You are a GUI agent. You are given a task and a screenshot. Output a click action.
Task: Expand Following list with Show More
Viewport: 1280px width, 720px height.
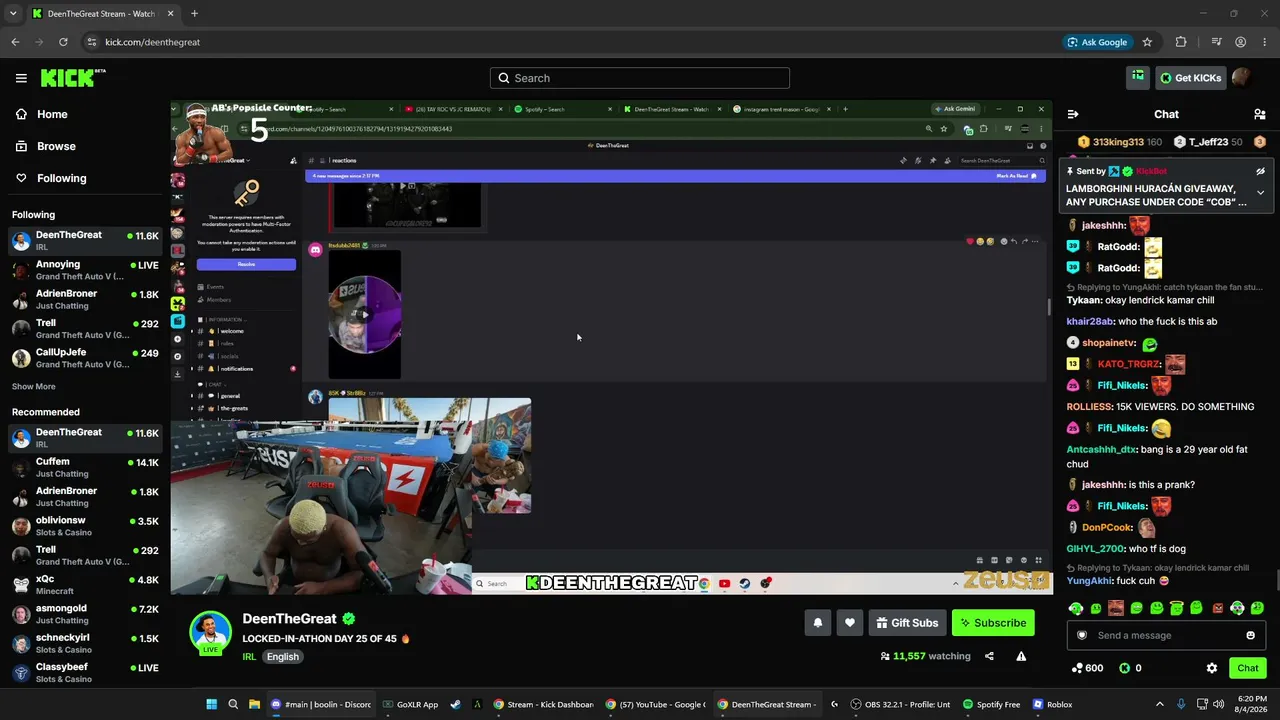[x=34, y=387]
